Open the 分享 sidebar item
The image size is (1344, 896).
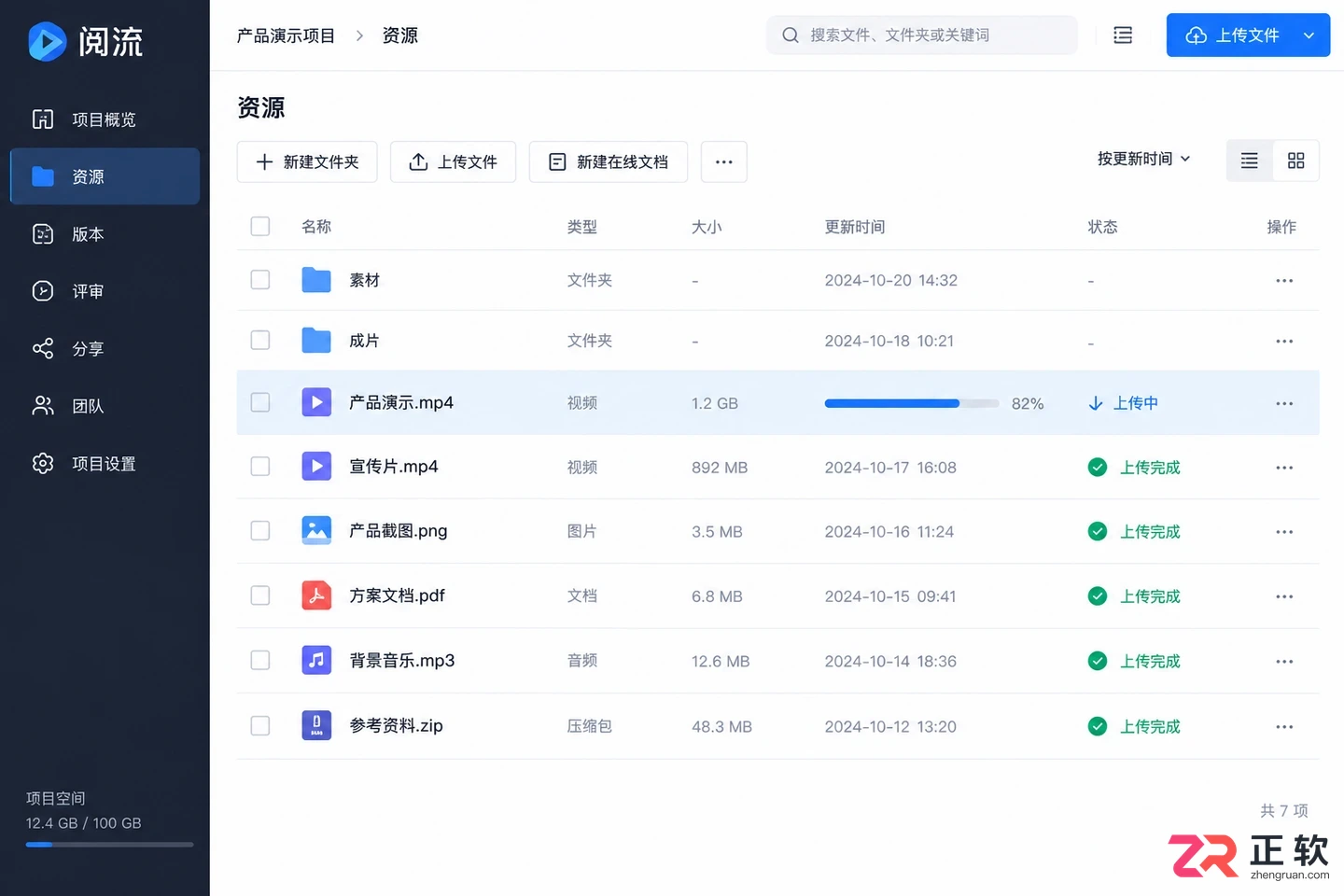[x=105, y=349]
